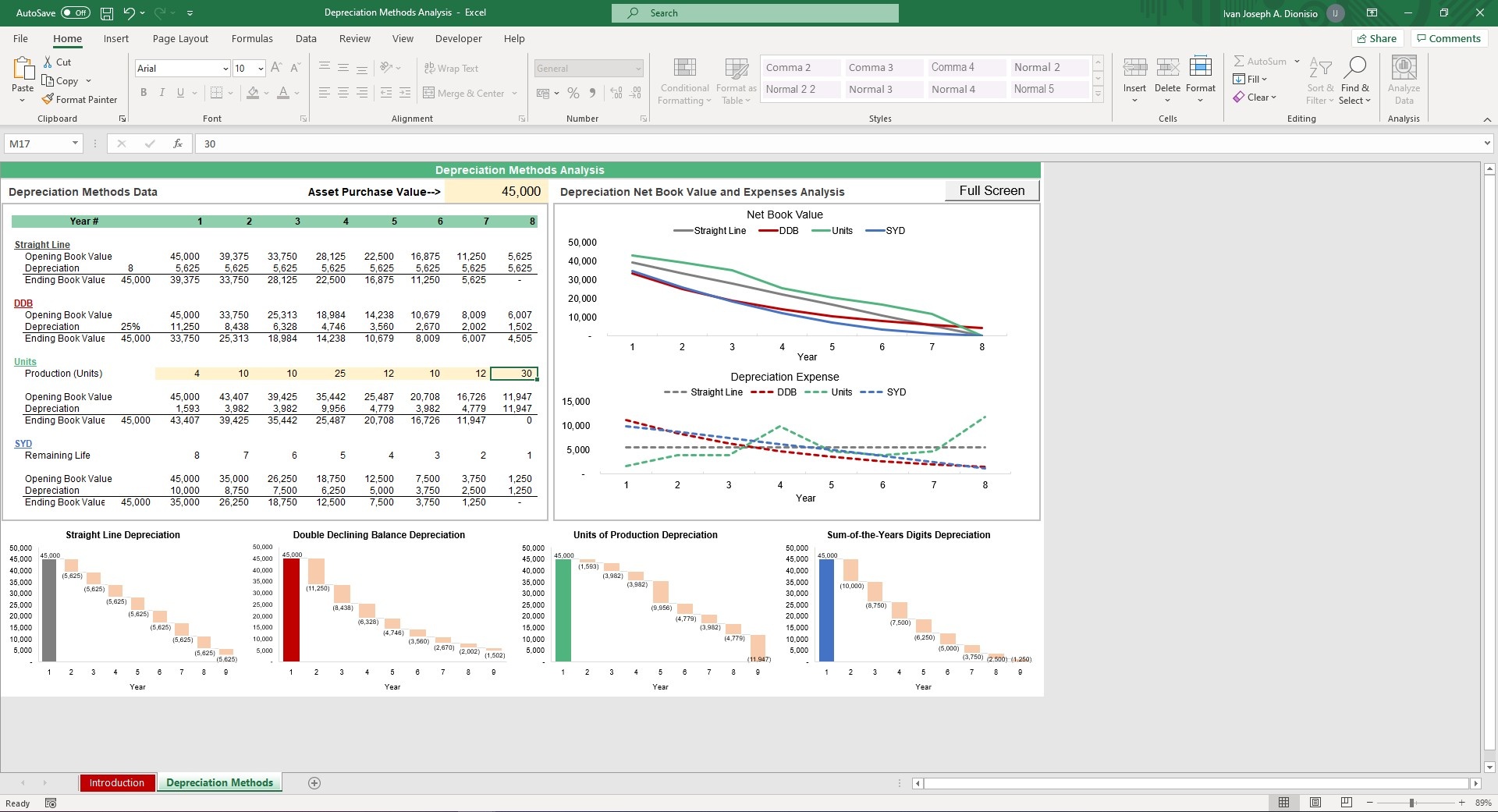Viewport: 1498px width, 812px height.
Task: Click the Full Screen button
Action: click(x=992, y=191)
